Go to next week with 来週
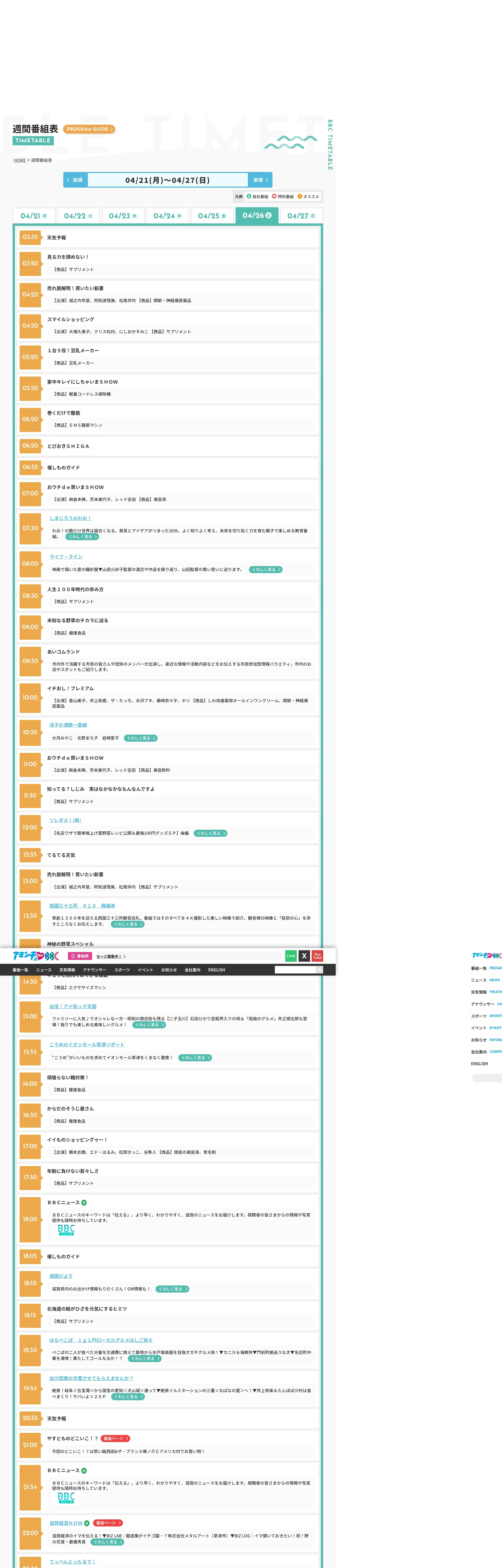Image resolution: width=502 pixels, height=1568 pixels. click(x=260, y=180)
